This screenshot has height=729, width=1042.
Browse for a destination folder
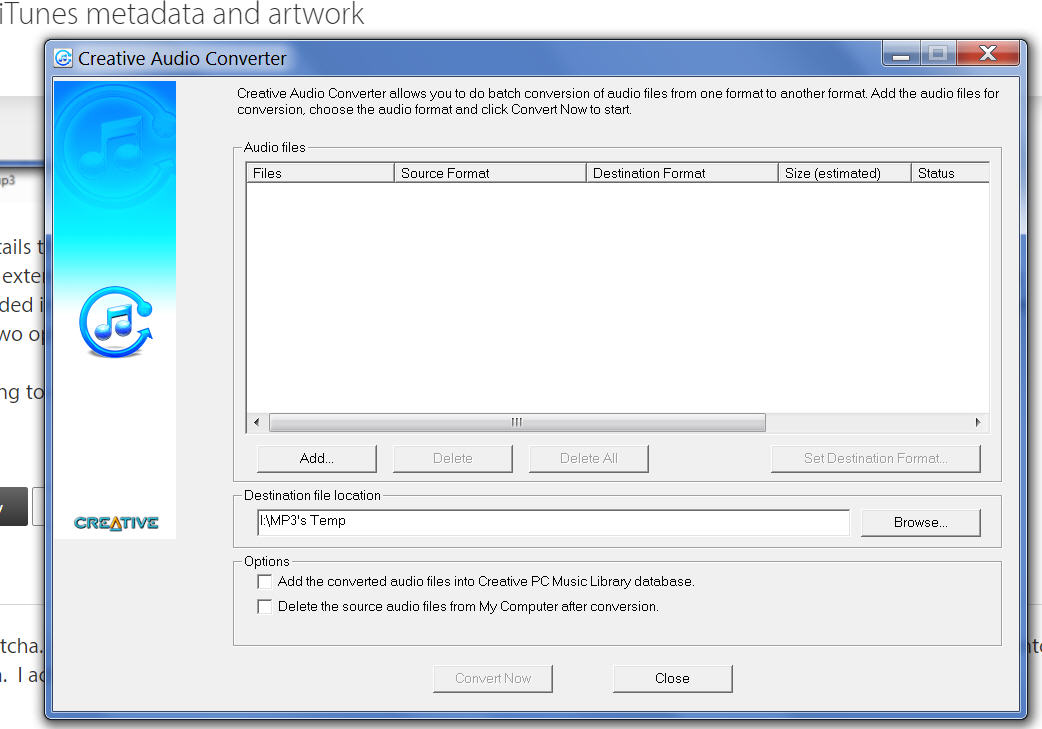920,522
